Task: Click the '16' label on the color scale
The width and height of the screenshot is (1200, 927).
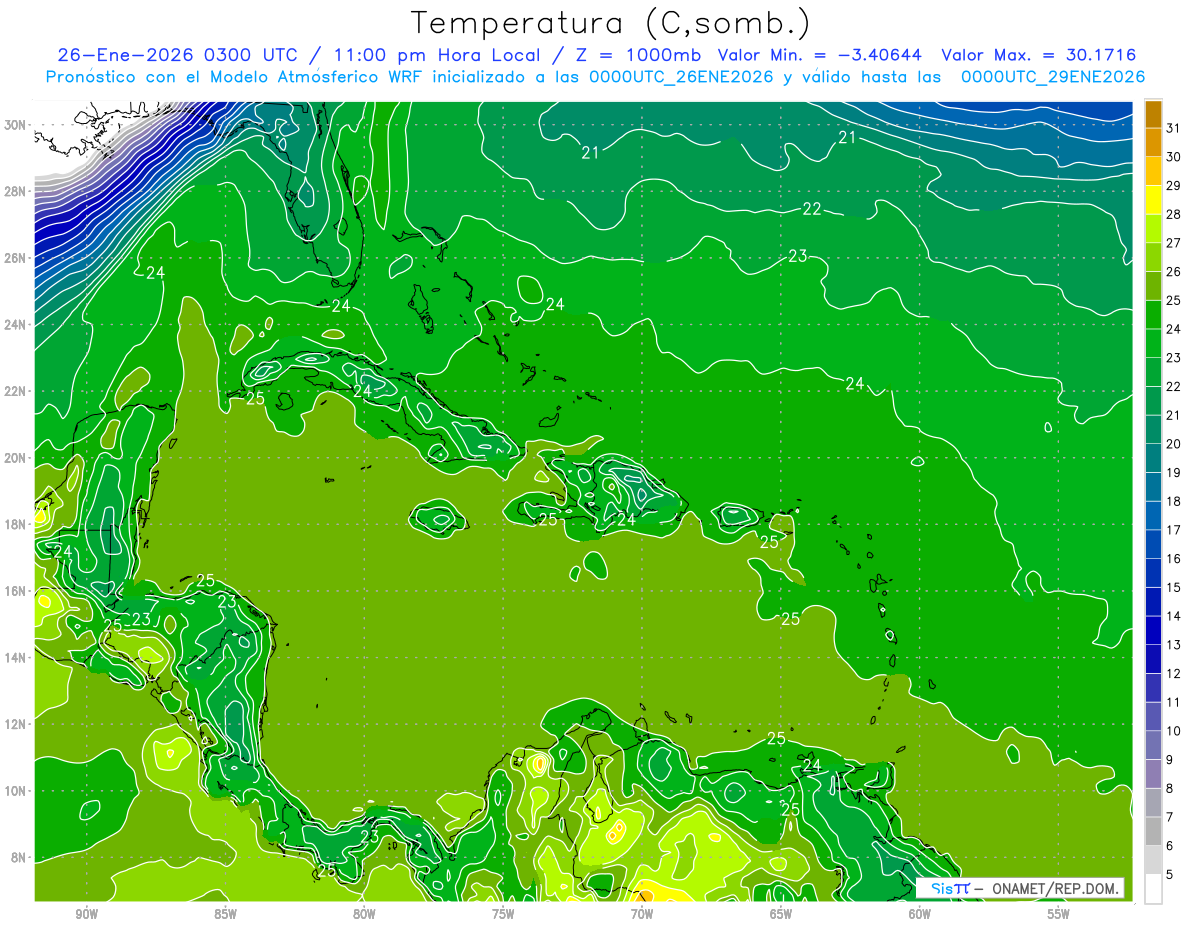Action: click(x=1174, y=559)
